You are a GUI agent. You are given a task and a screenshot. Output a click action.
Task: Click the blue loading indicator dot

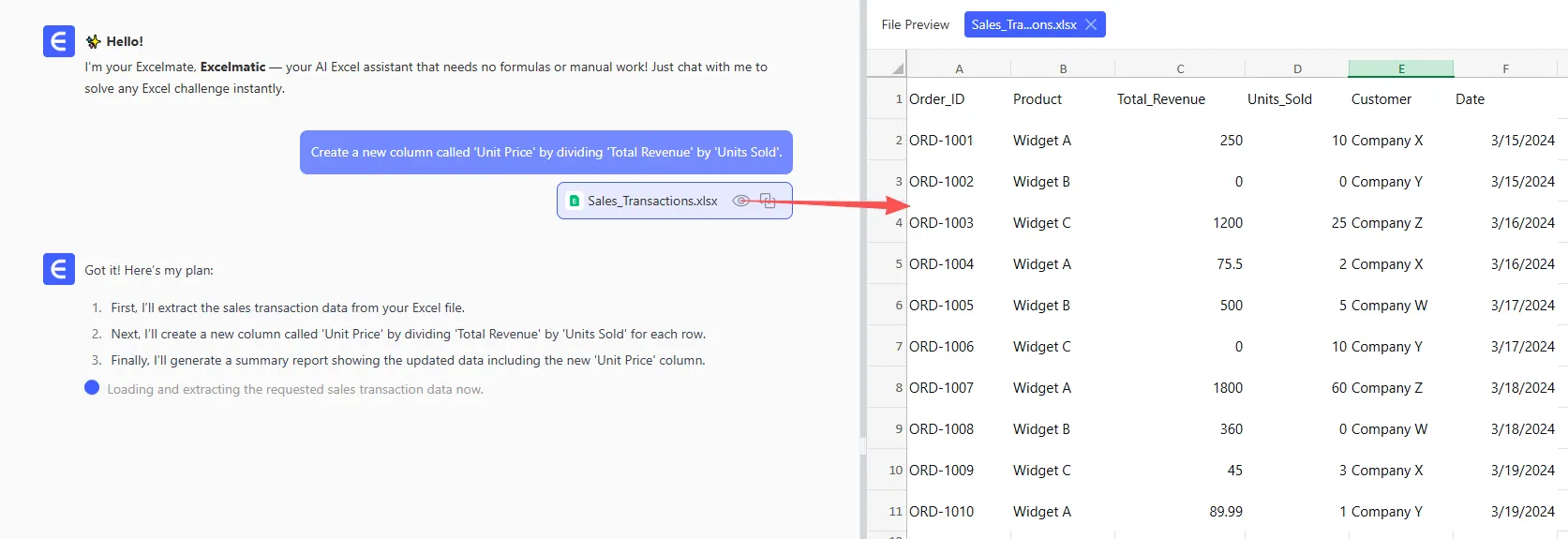click(92, 388)
